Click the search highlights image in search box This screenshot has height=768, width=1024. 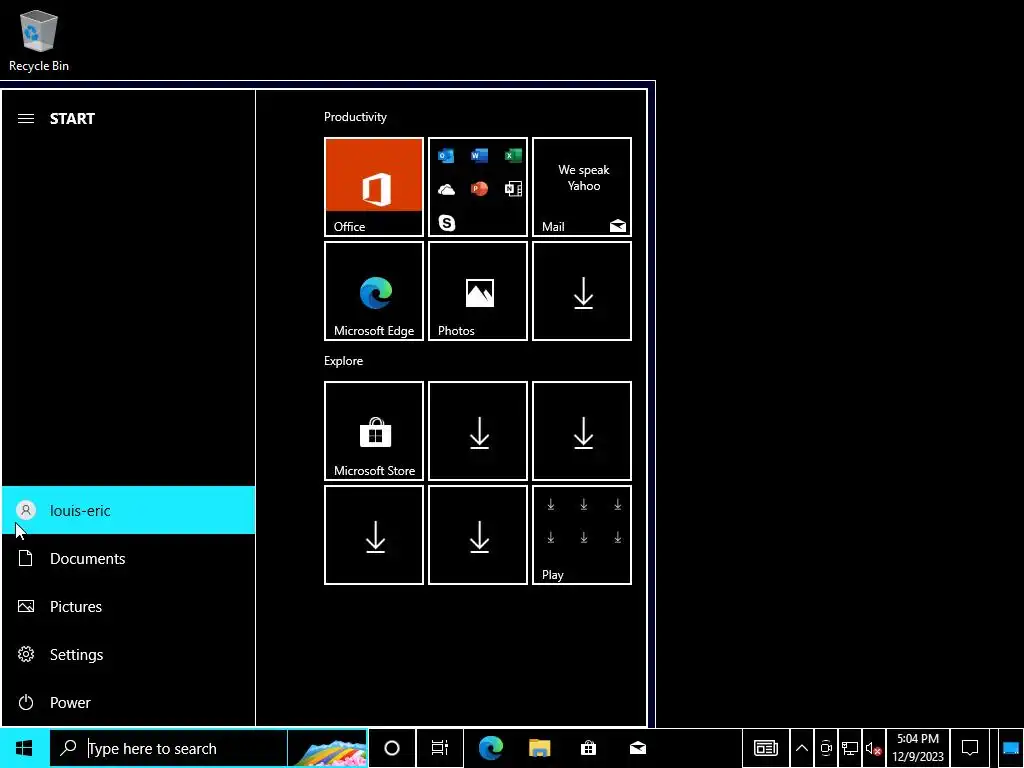point(327,748)
